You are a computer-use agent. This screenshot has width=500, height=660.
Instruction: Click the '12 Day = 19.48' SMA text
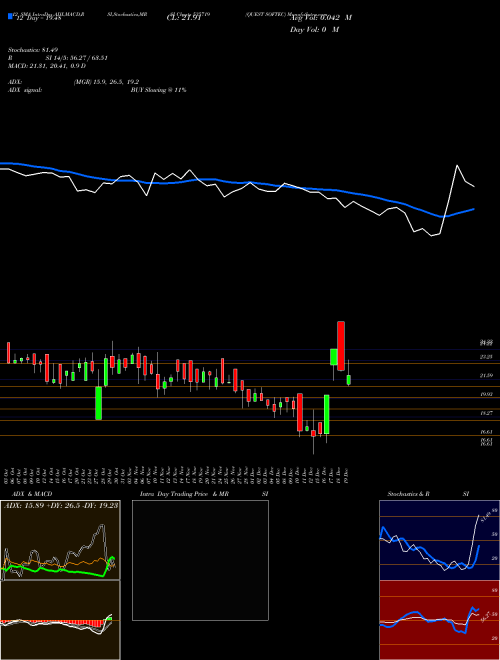pos(37,18)
